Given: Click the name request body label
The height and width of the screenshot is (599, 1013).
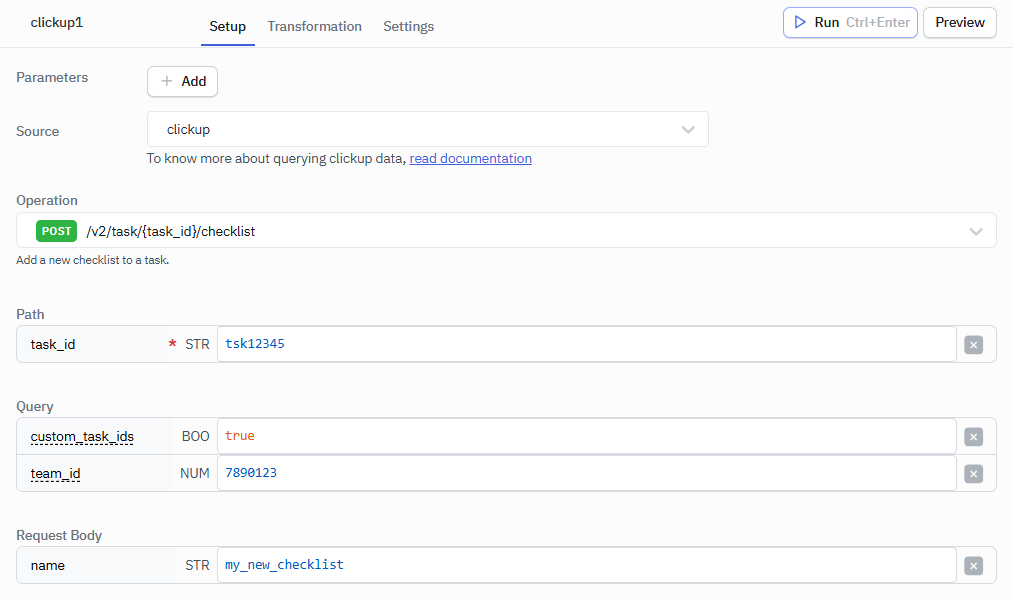Looking at the screenshot, I should (x=48, y=565).
